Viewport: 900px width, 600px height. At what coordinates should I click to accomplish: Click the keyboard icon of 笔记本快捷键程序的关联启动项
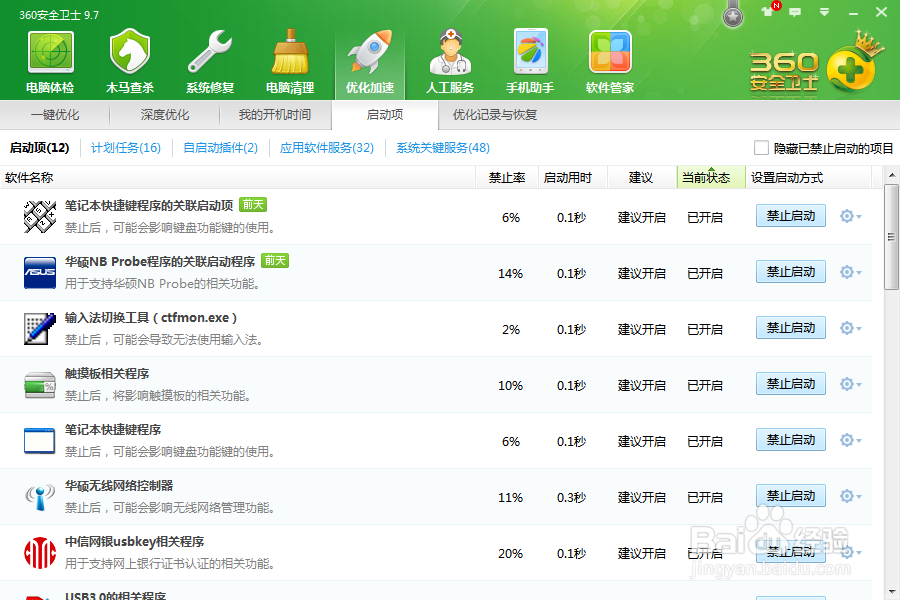(x=40, y=216)
